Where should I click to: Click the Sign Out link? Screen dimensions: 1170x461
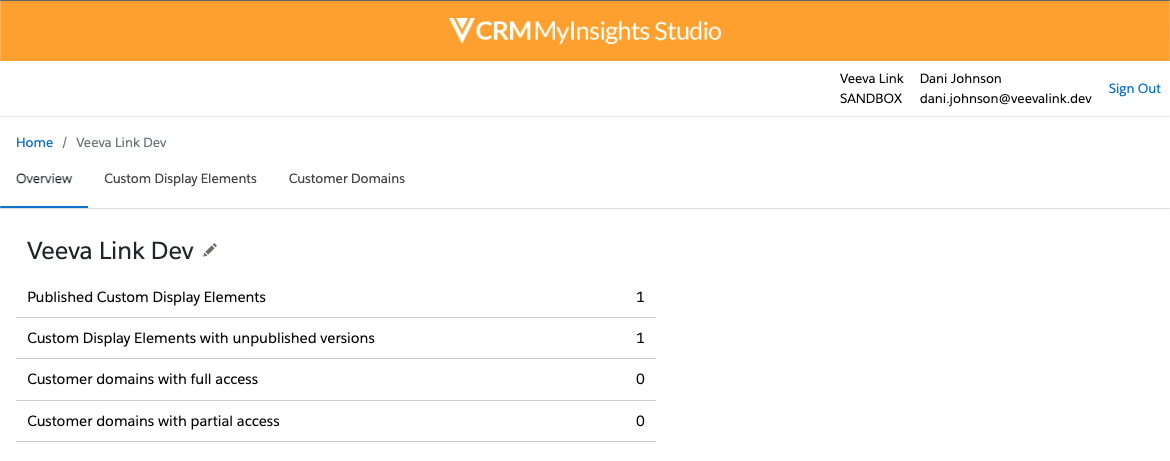[x=1134, y=89]
